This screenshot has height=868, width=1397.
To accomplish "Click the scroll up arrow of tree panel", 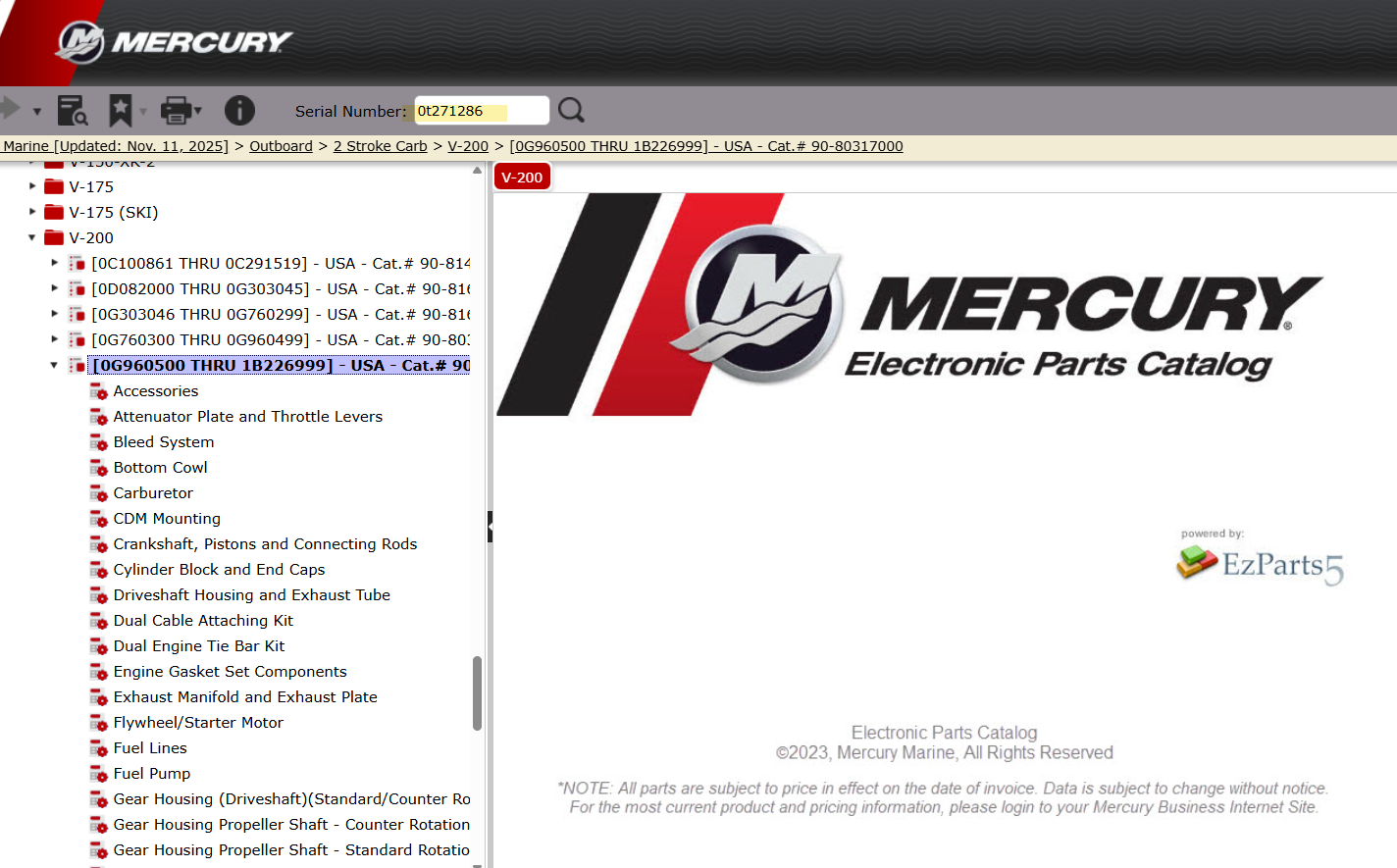I will tap(478, 170).
